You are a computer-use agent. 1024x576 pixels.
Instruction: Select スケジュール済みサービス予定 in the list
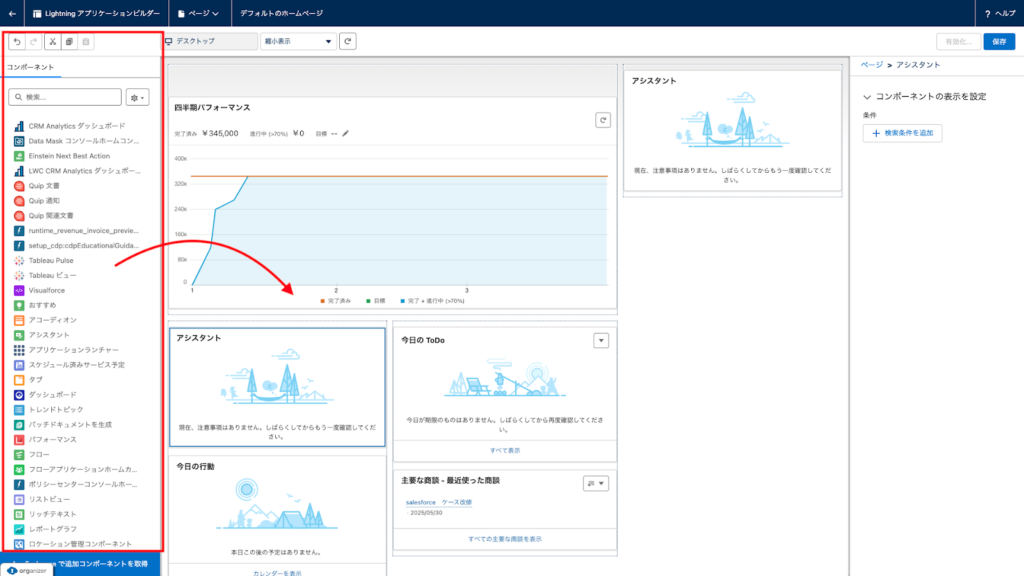pos(76,365)
